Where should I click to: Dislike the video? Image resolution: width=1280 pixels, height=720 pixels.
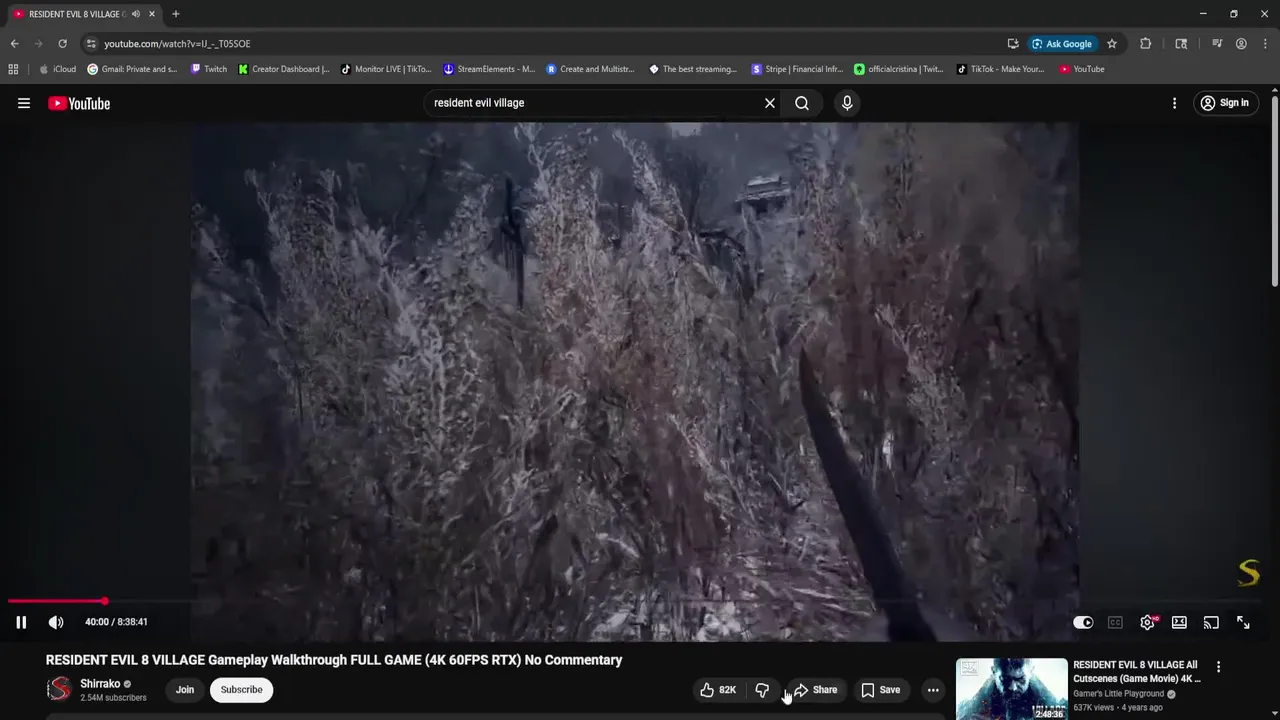762,690
